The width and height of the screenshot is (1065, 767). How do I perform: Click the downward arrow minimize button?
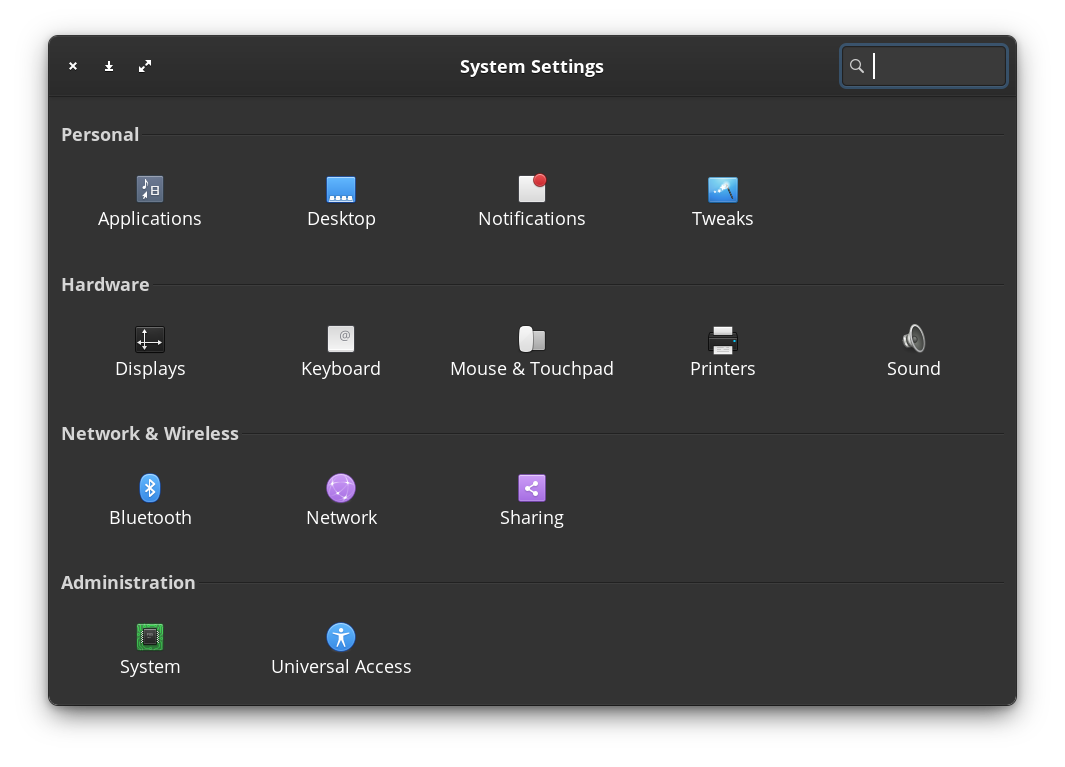click(x=109, y=66)
